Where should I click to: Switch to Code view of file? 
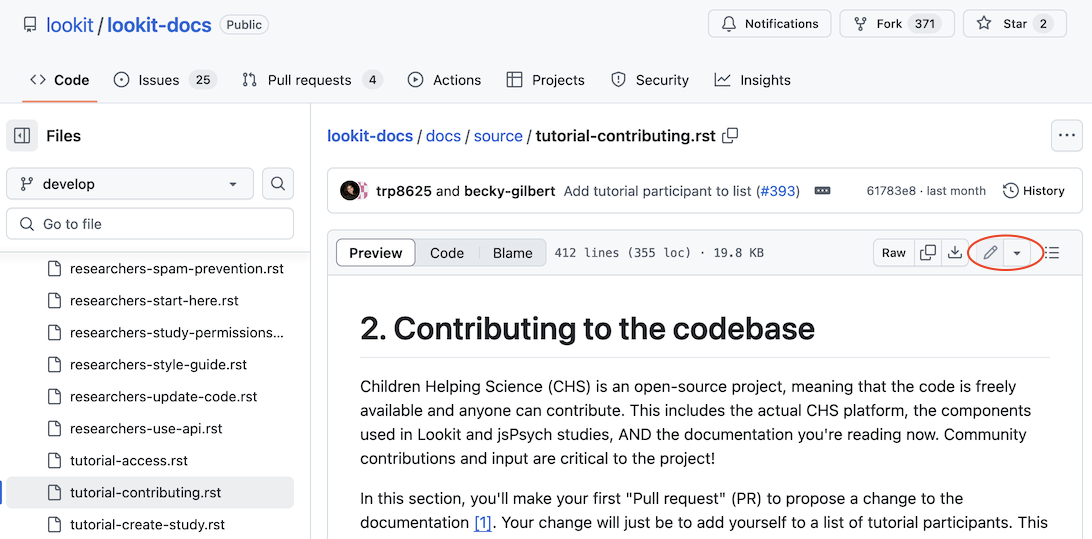447,253
